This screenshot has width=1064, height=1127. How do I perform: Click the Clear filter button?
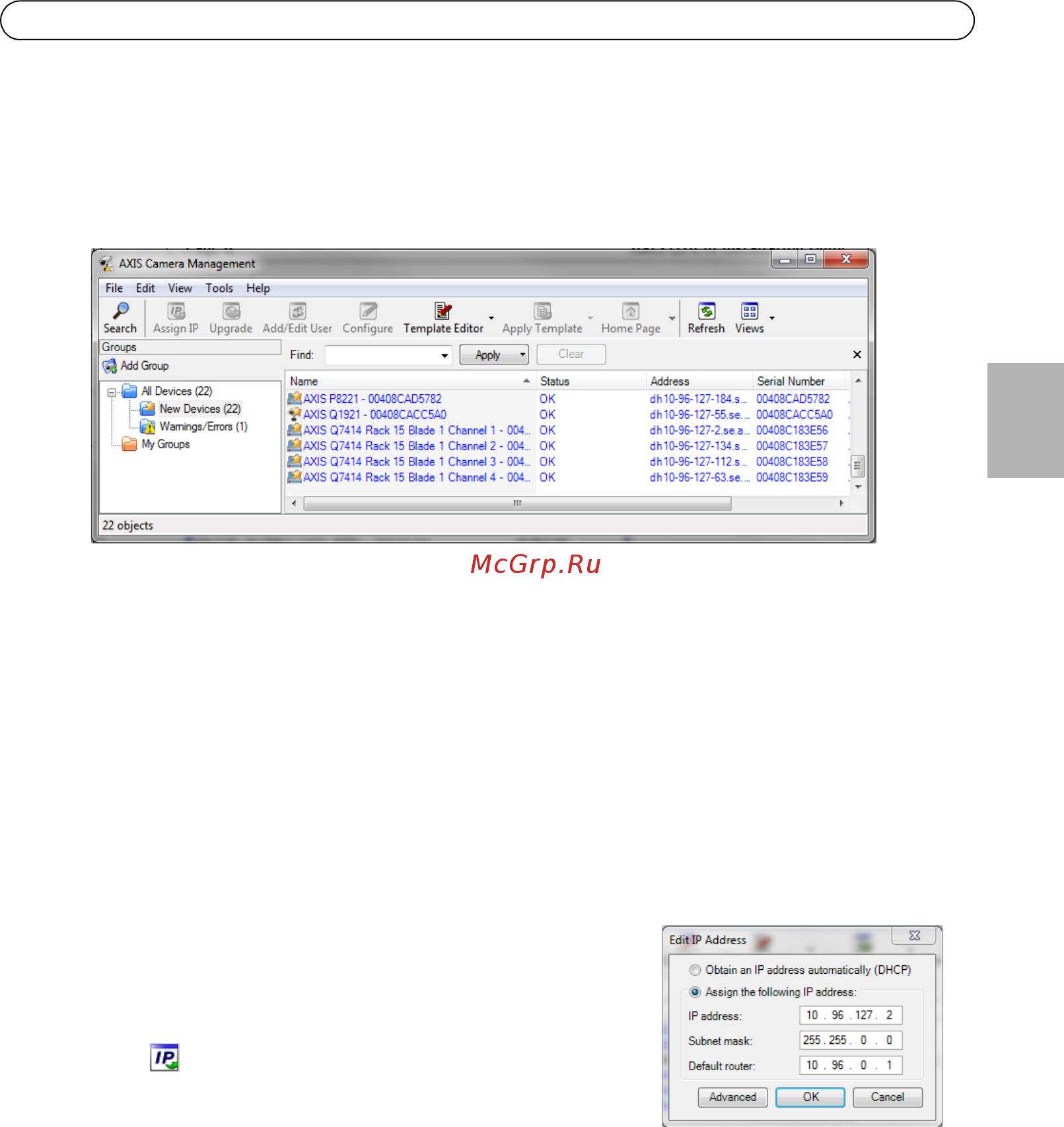pos(571,355)
